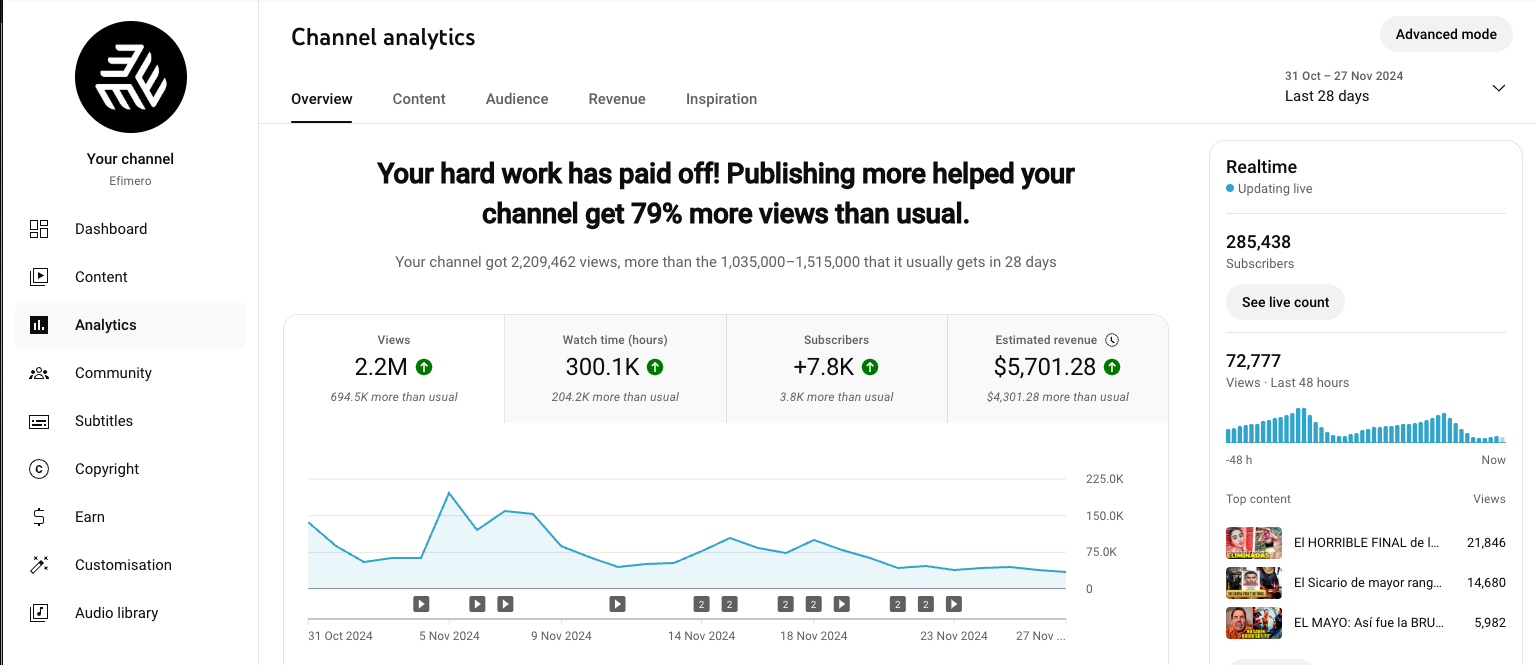Open thumbnail of EL MAYO video

click(1254, 622)
